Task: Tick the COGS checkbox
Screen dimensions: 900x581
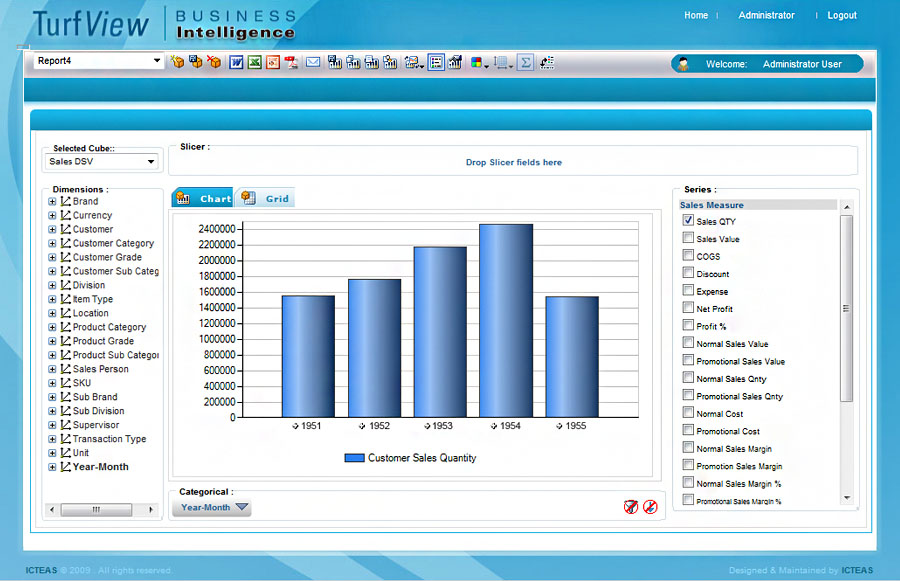Action: pos(688,255)
